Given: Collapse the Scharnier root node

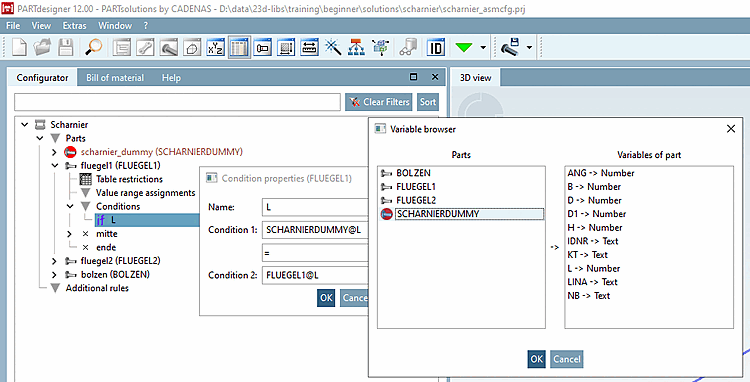Looking at the screenshot, I should click(x=25, y=125).
